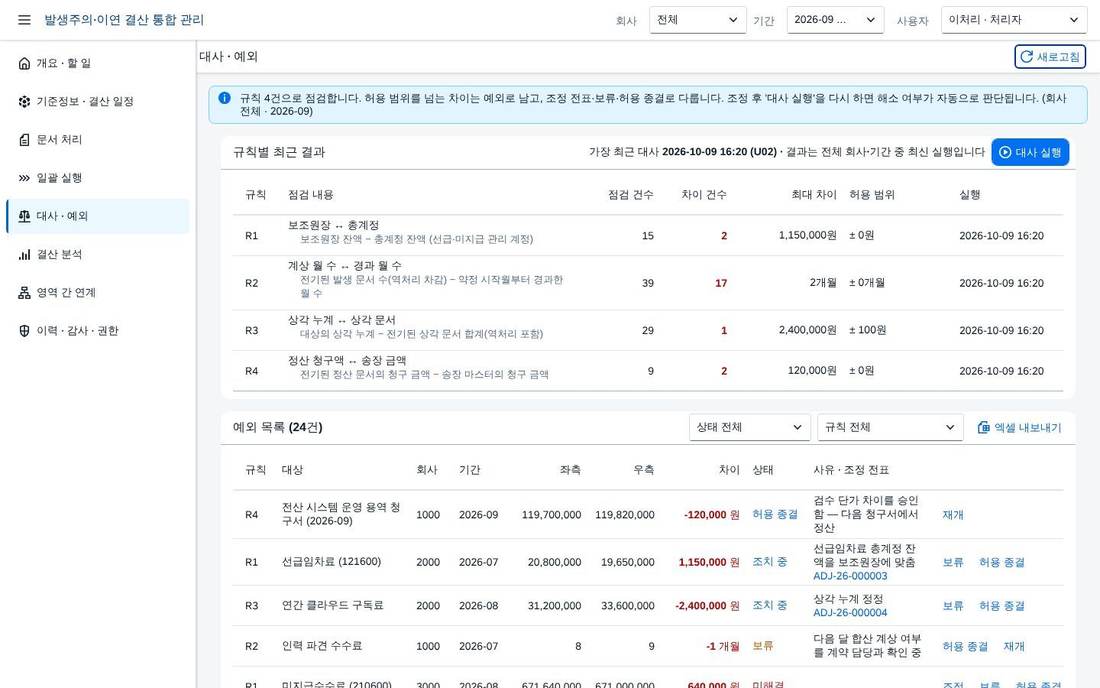
Task: Open the 기간 2026-09 dropdown
Action: point(835,20)
